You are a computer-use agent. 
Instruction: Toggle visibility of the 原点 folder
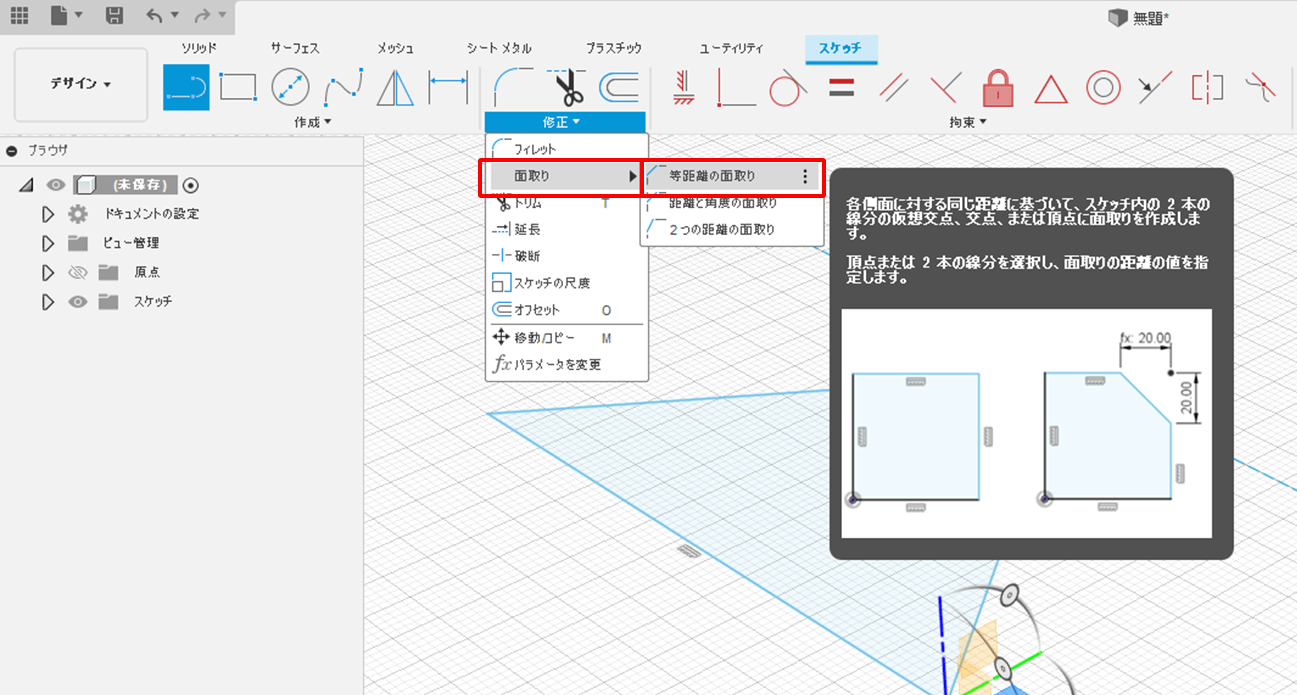coord(78,272)
